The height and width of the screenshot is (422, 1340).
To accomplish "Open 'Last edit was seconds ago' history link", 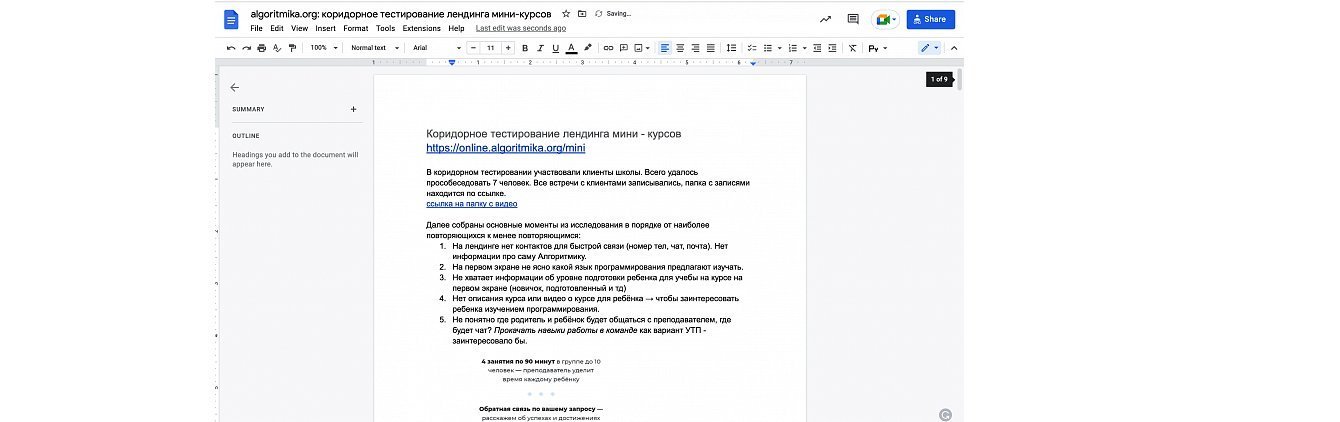I will pyautogui.click(x=521, y=29).
